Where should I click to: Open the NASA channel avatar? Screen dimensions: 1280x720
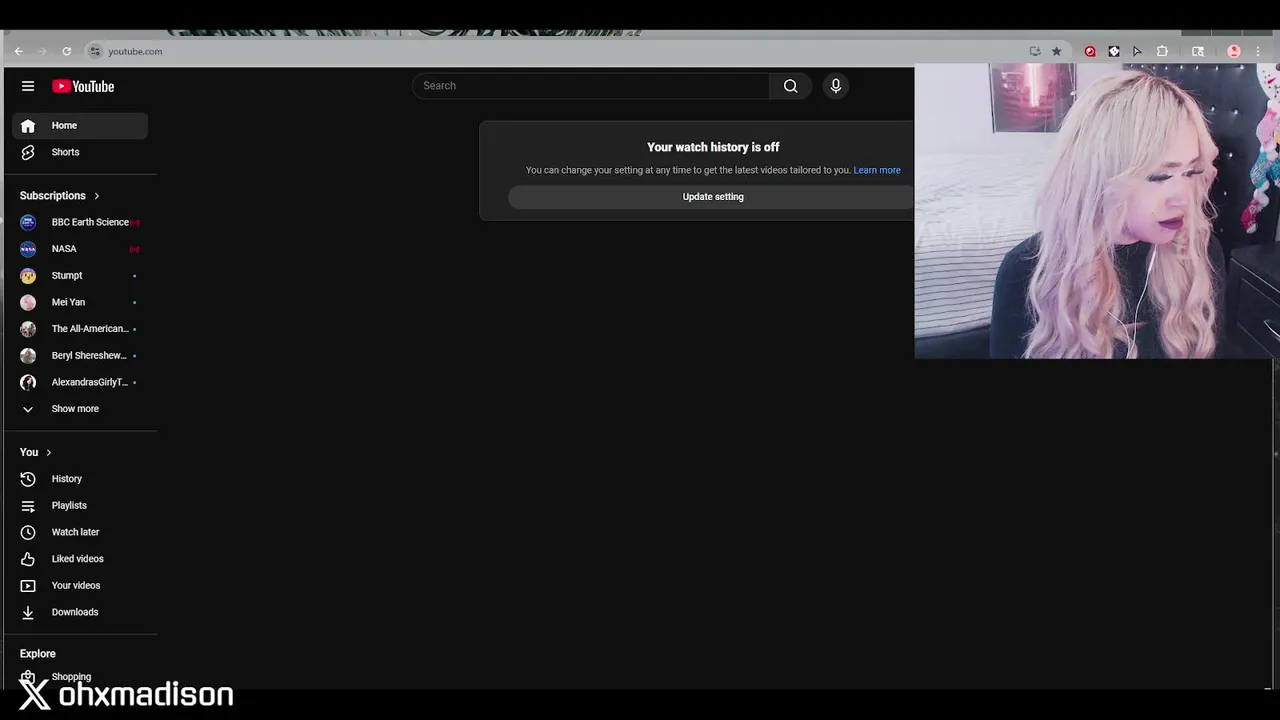[x=28, y=249]
